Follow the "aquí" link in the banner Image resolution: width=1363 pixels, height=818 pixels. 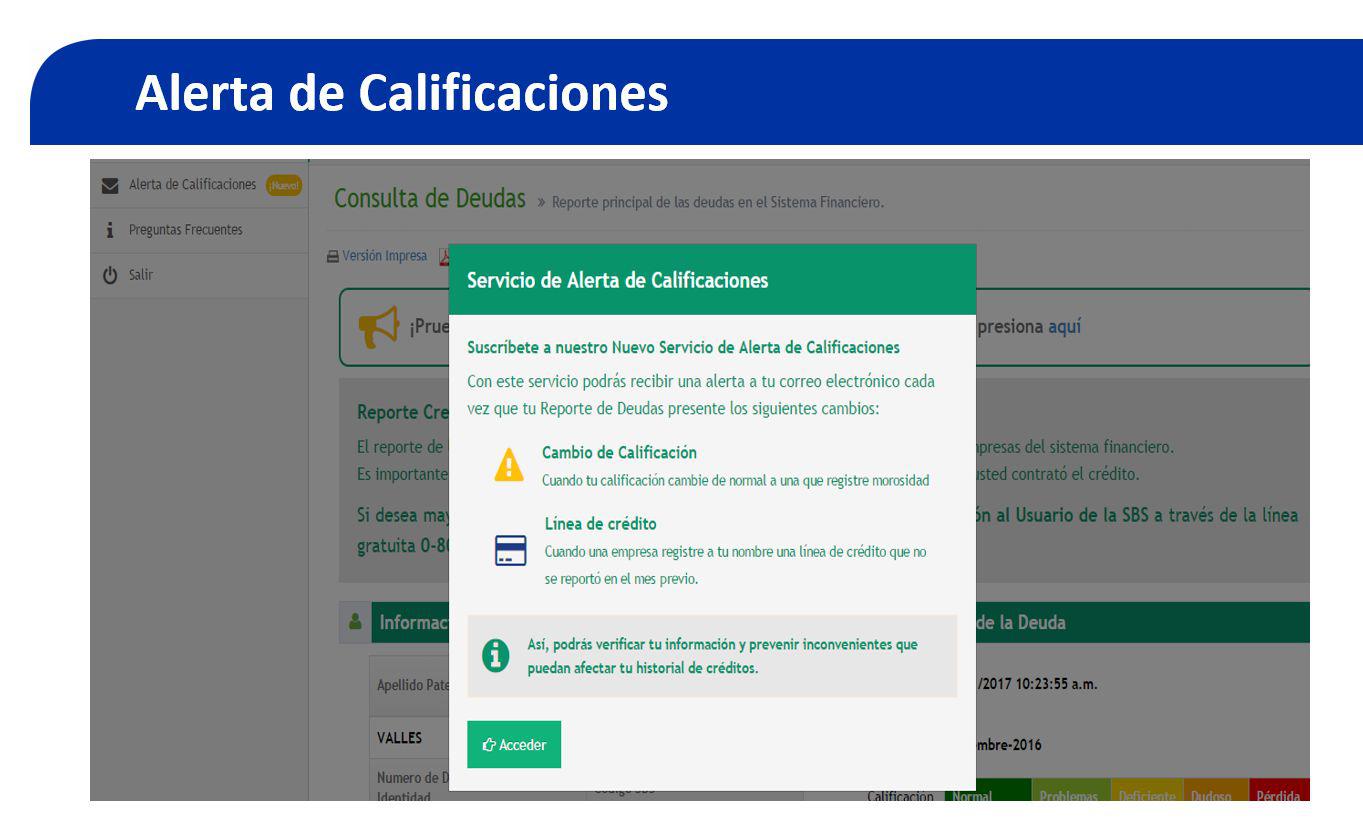click(x=1064, y=327)
